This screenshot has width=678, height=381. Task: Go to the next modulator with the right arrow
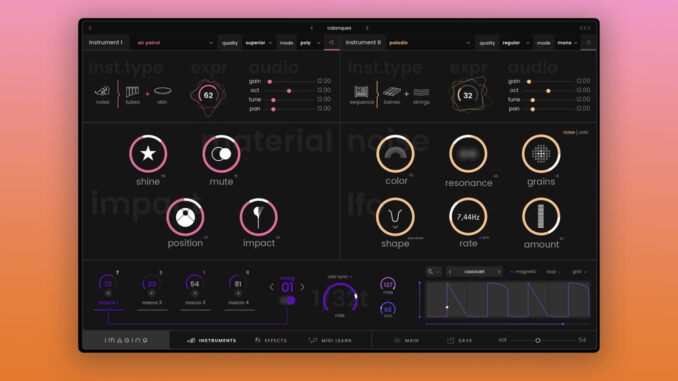pyautogui.click(x=302, y=287)
